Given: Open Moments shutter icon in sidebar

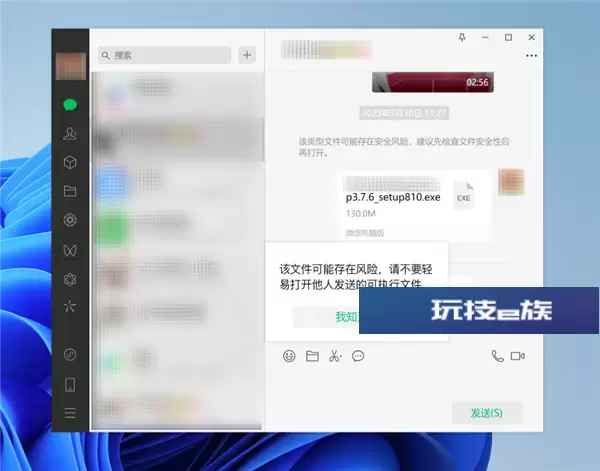Looking at the screenshot, I should (x=70, y=220).
